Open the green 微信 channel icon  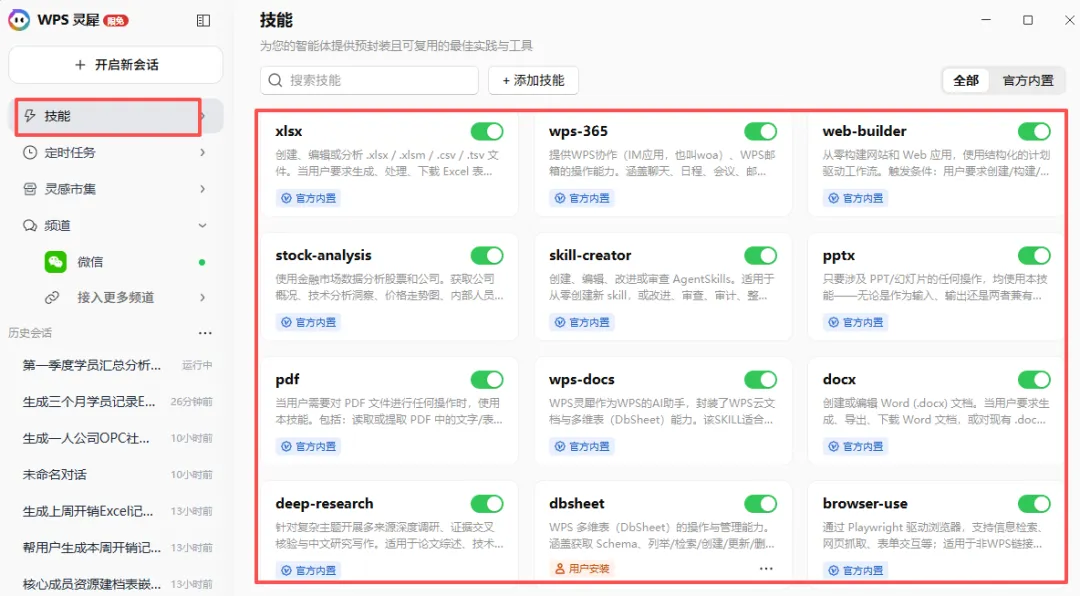[56, 262]
